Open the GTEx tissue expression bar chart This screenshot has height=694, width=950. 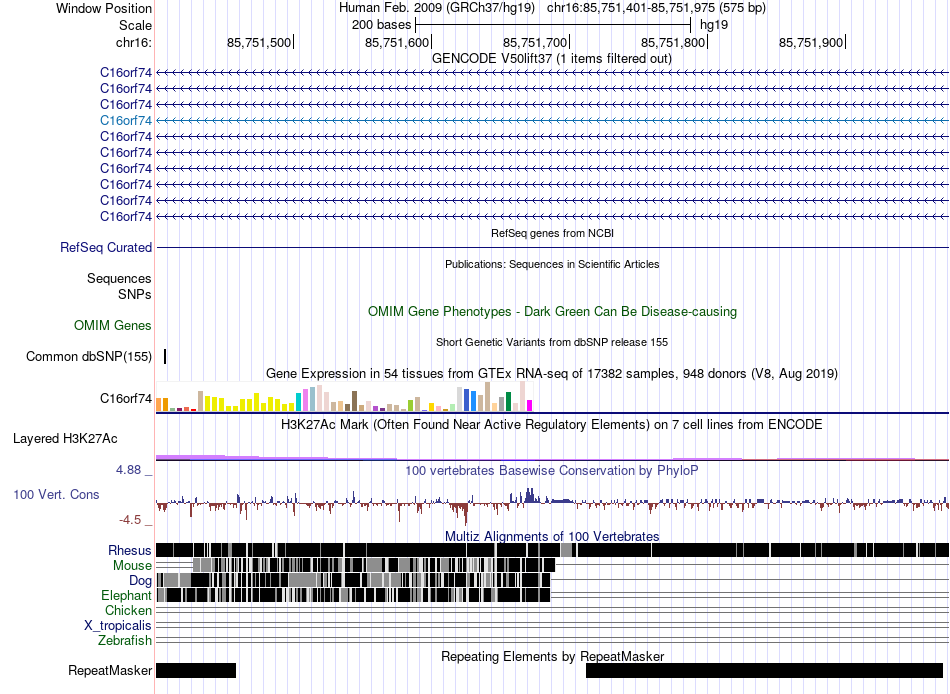tap(344, 397)
